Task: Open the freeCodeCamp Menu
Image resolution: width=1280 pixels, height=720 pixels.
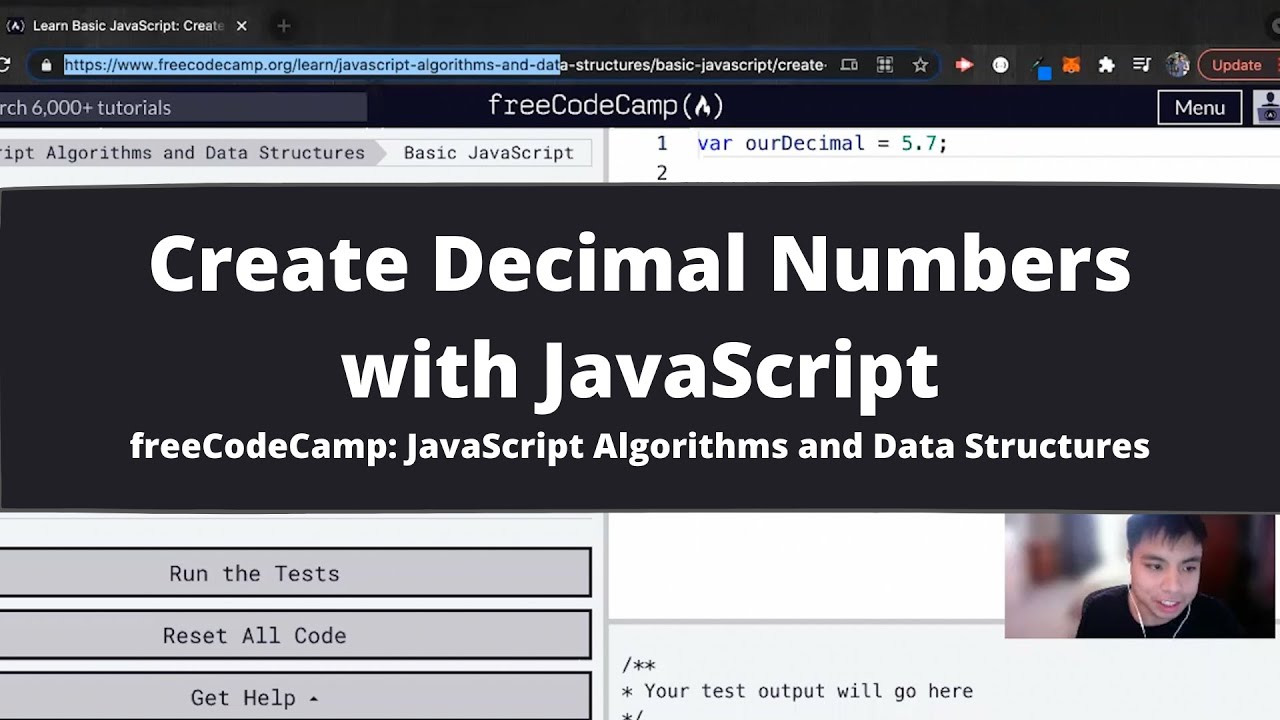Action: (1200, 108)
